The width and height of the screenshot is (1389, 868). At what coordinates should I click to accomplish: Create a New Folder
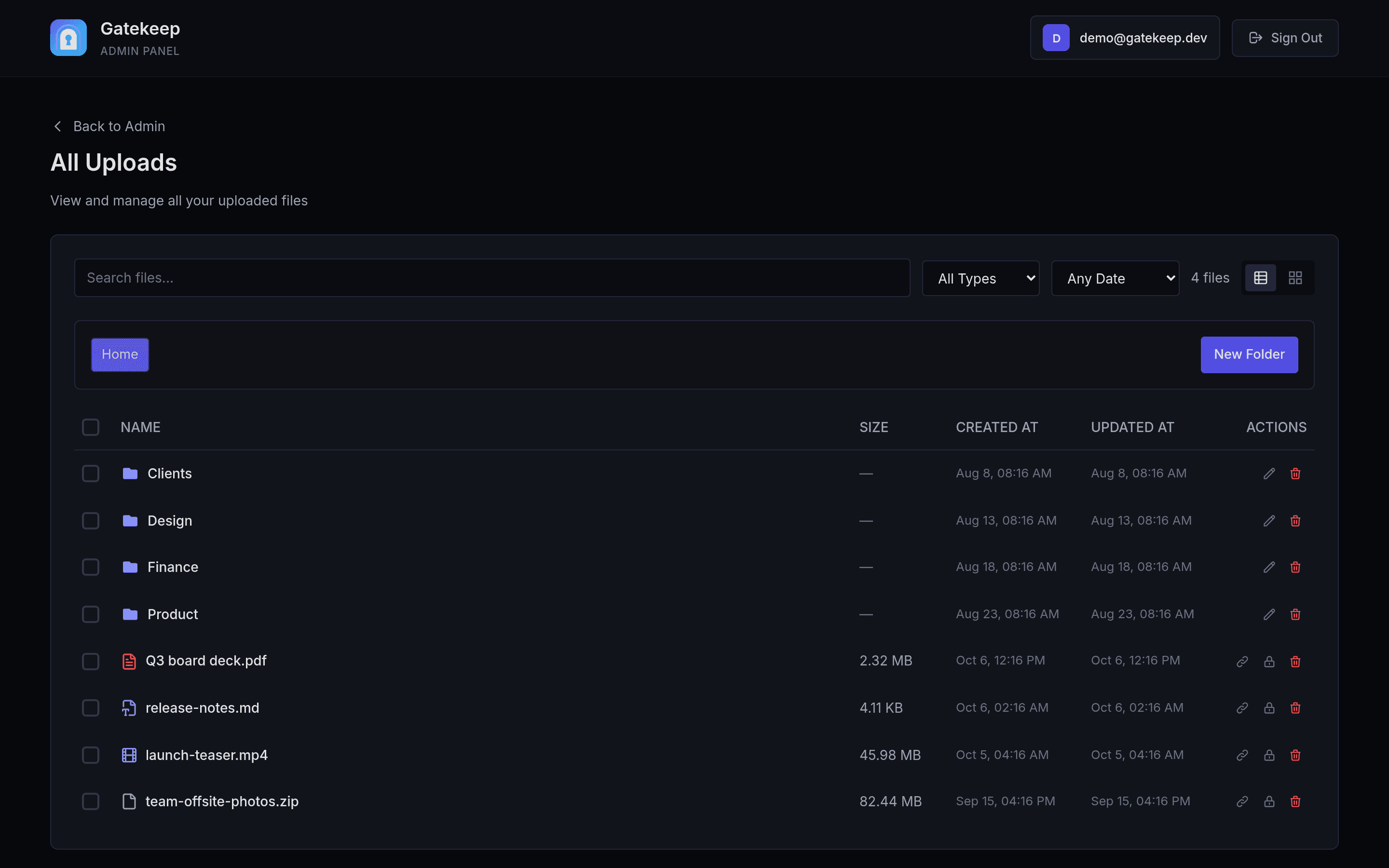[1249, 355]
